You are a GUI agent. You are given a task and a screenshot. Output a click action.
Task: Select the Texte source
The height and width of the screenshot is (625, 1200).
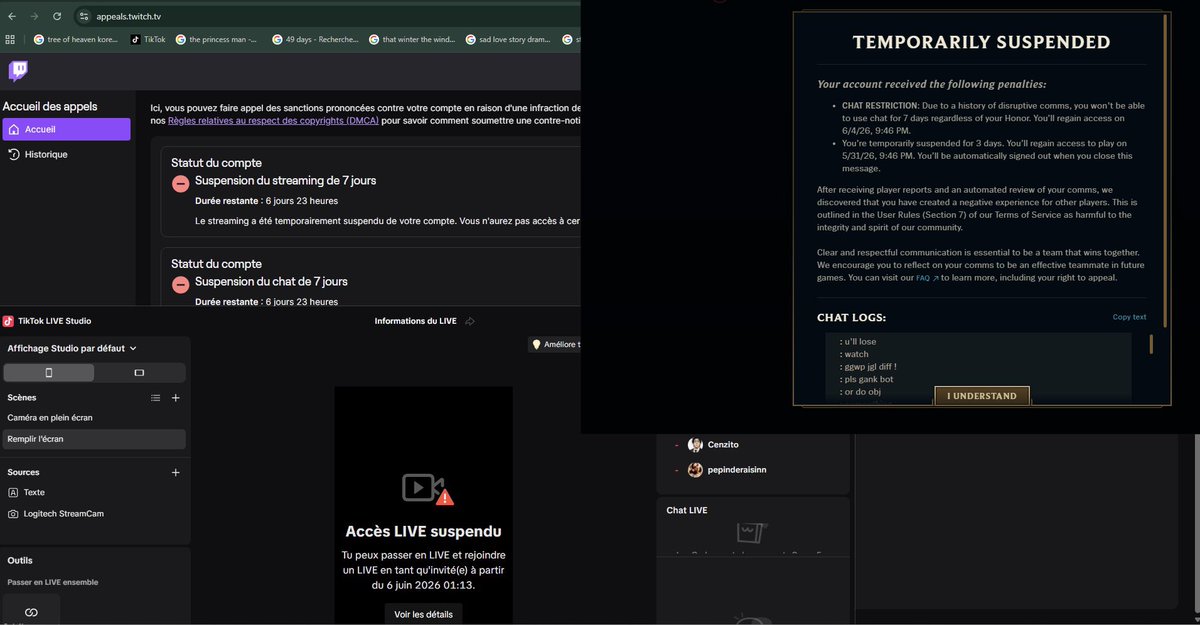click(94, 492)
